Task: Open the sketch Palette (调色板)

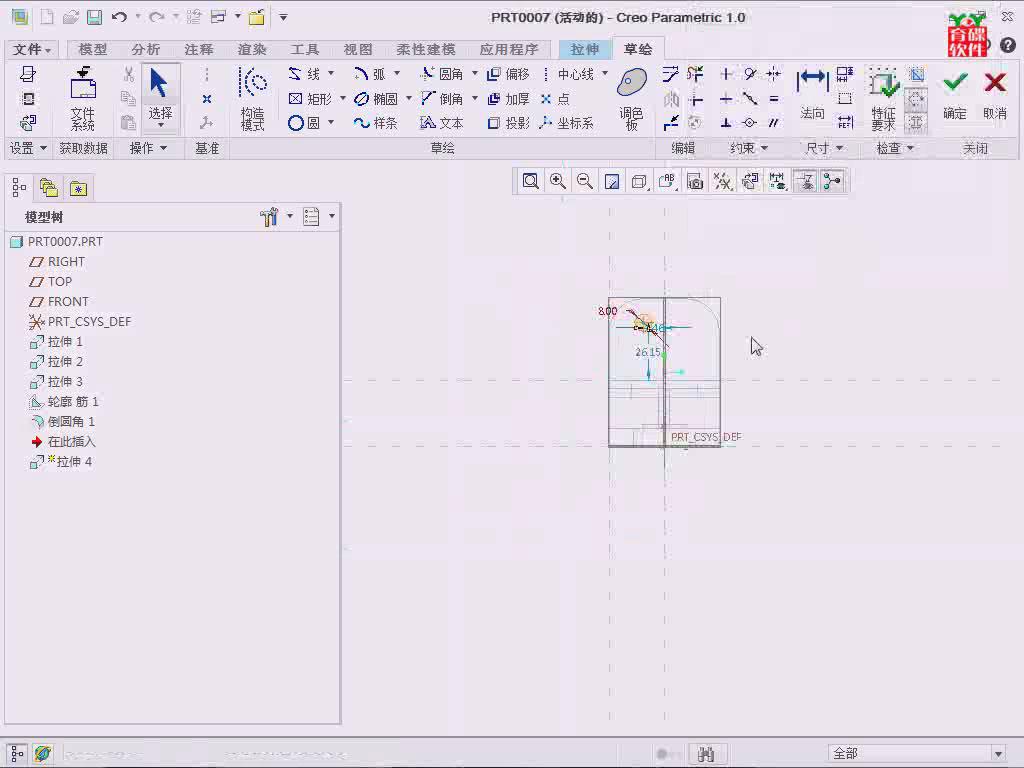Action: pyautogui.click(x=632, y=99)
